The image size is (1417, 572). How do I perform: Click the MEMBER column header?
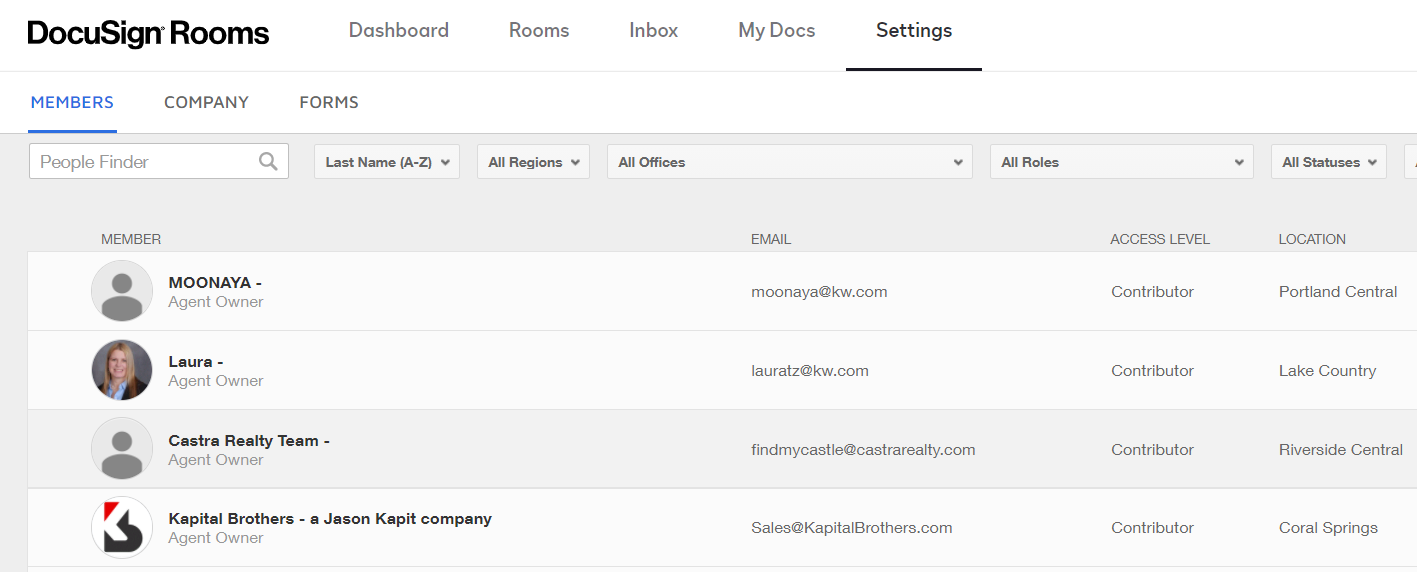click(131, 239)
